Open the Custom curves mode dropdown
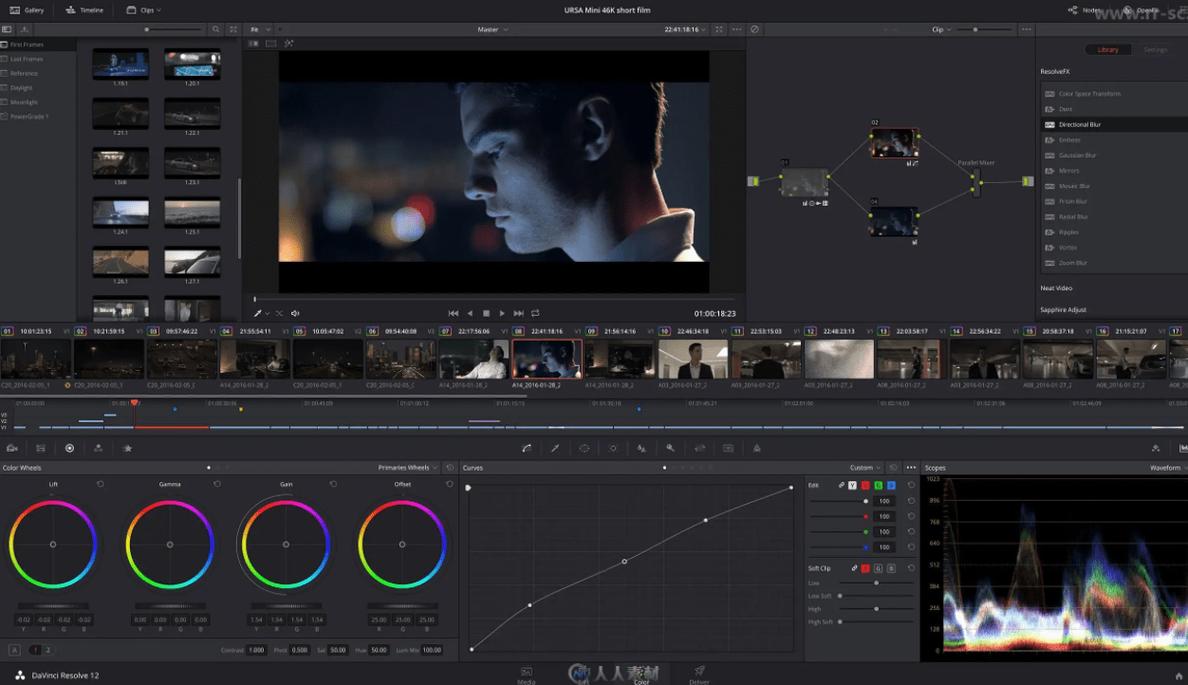Screen dimensions: 1188x685 pyautogui.click(x=865, y=468)
